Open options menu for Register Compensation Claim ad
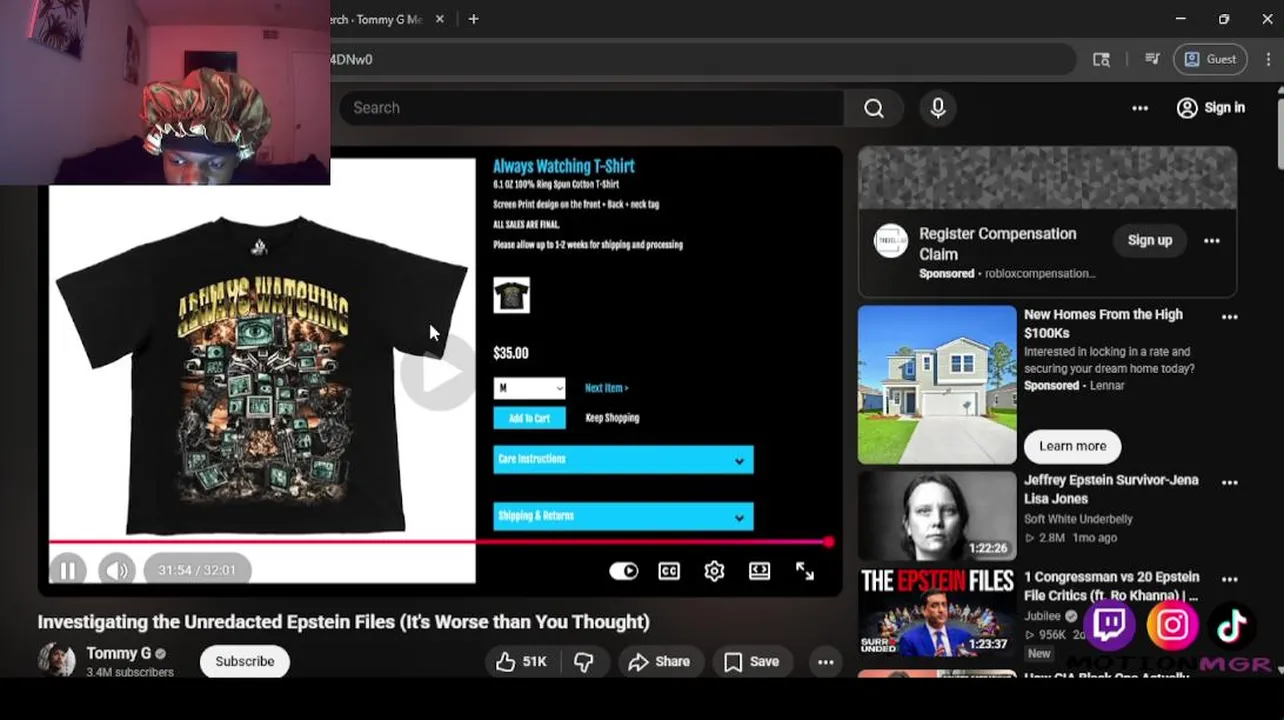The height and width of the screenshot is (720, 1284). 1212,241
